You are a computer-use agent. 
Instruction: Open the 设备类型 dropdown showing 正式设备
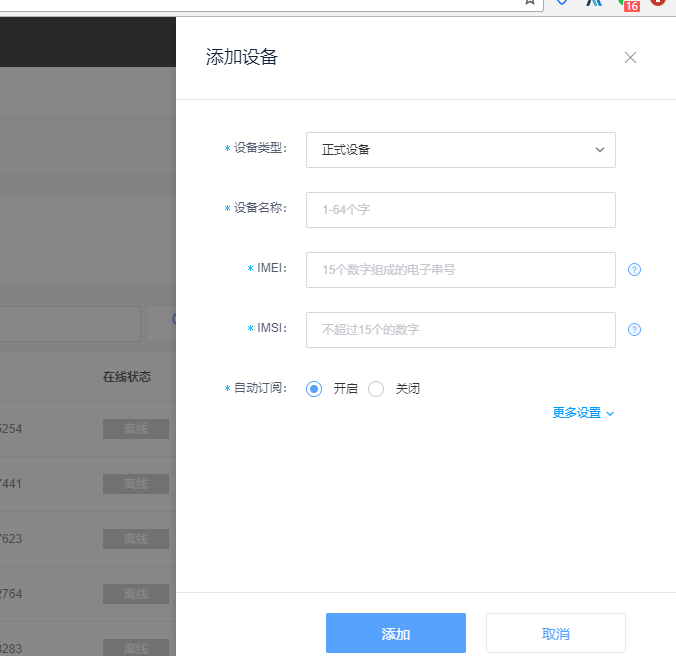(460, 150)
